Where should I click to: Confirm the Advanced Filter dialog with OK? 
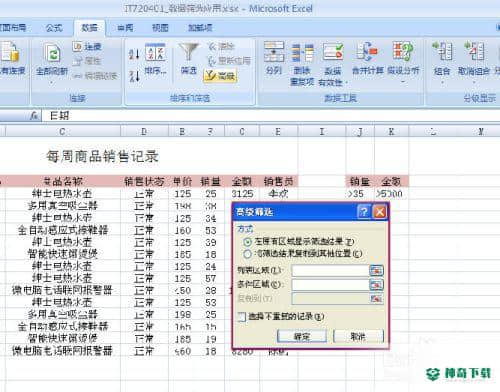302,336
